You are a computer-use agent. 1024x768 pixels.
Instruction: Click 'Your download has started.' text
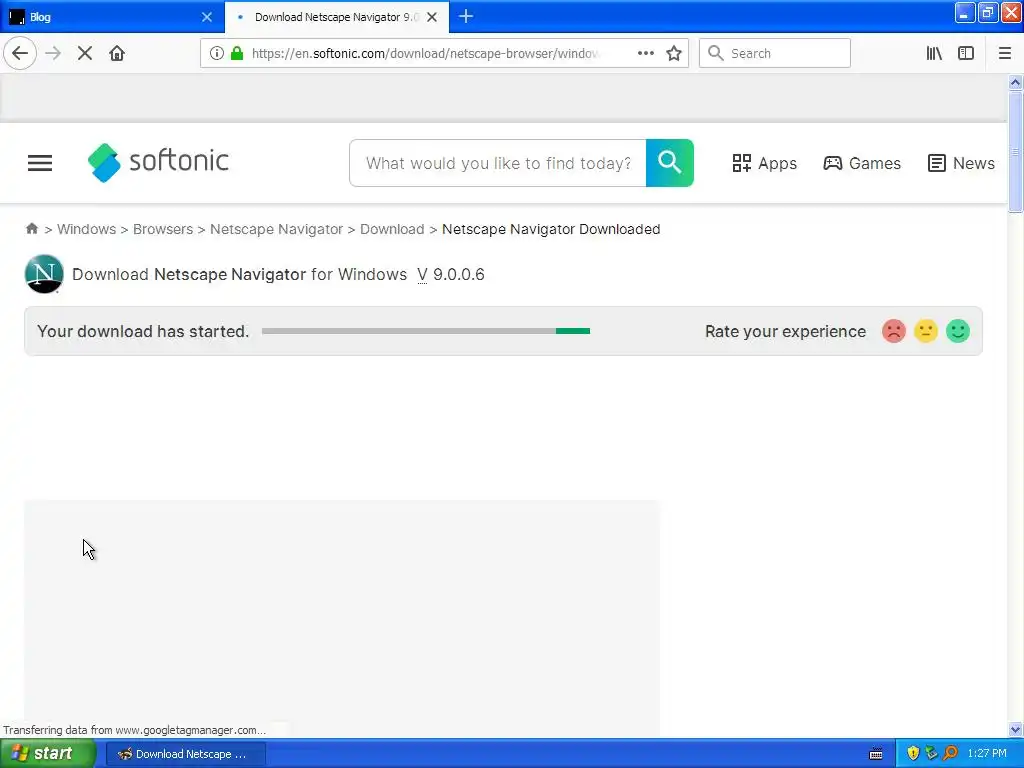(x=143, y=332)
